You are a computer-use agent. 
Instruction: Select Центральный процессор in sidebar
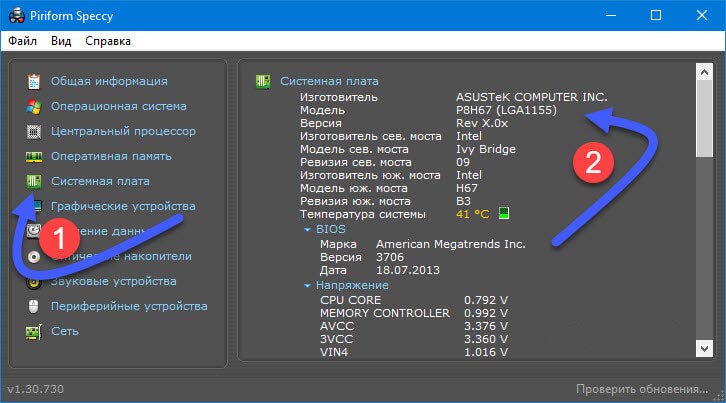(x=123, y=131)
